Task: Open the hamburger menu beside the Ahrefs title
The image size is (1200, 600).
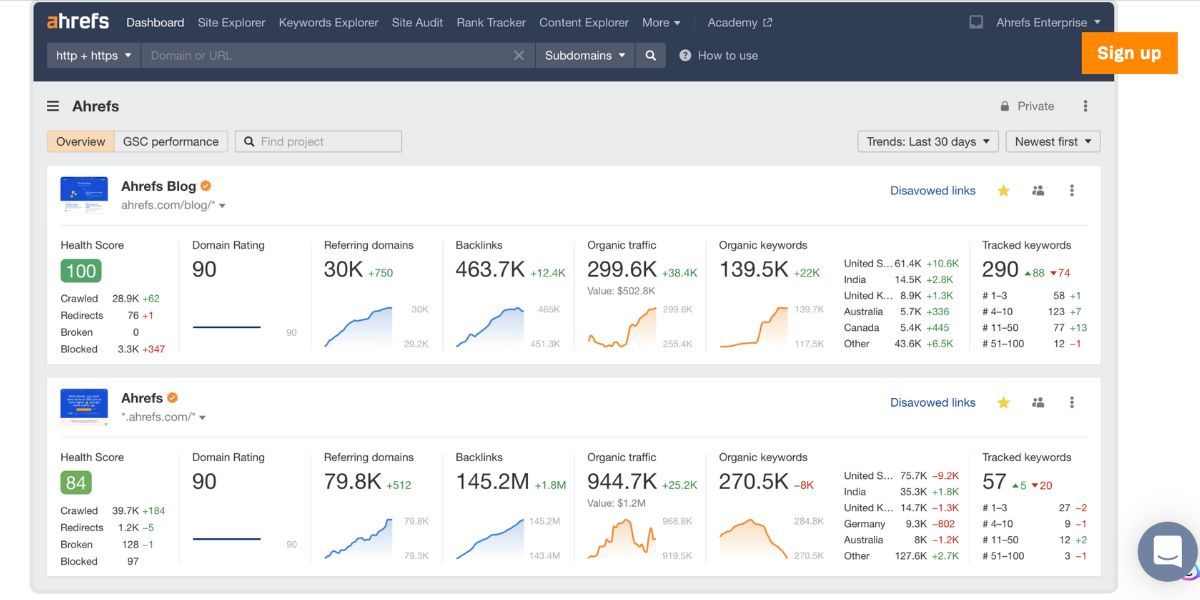Action: pyautogui.click(x=53, y=106)
